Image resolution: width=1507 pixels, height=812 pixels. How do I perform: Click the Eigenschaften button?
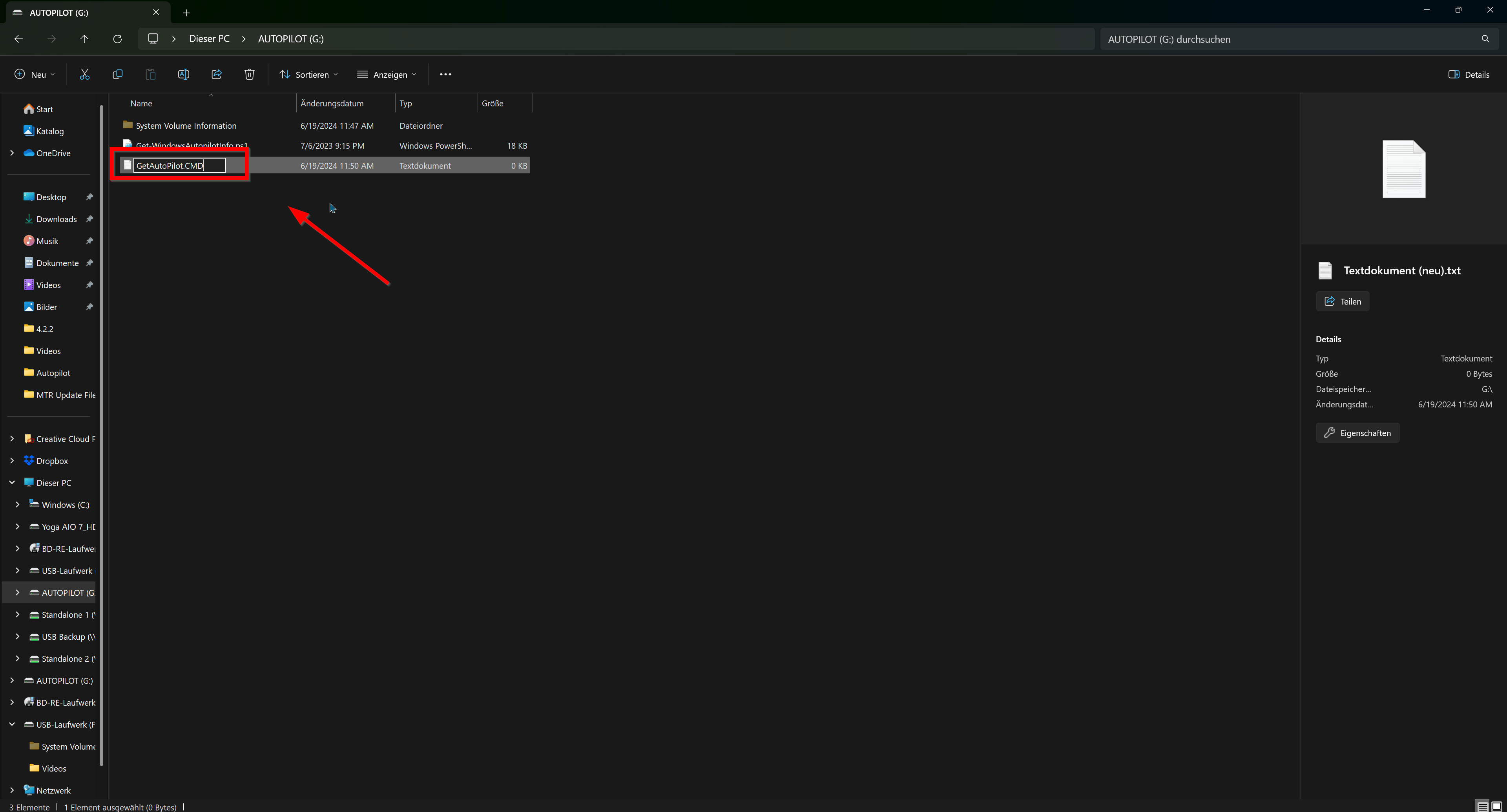point(1357,433)
